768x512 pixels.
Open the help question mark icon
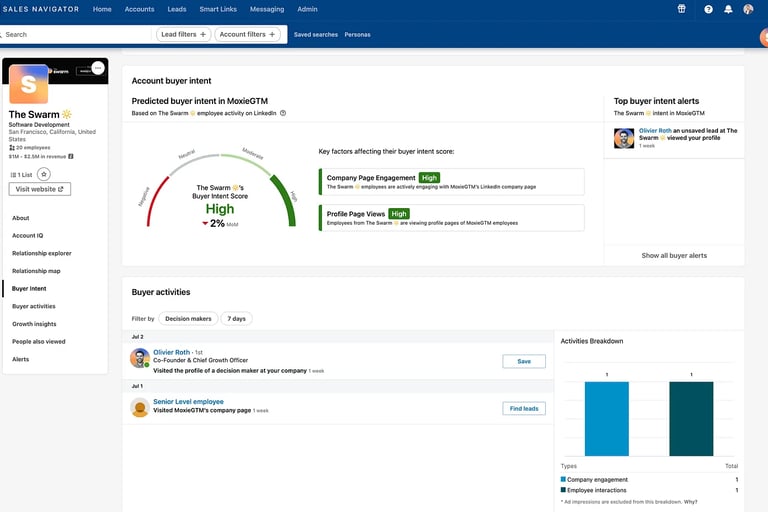click(708, 9)
